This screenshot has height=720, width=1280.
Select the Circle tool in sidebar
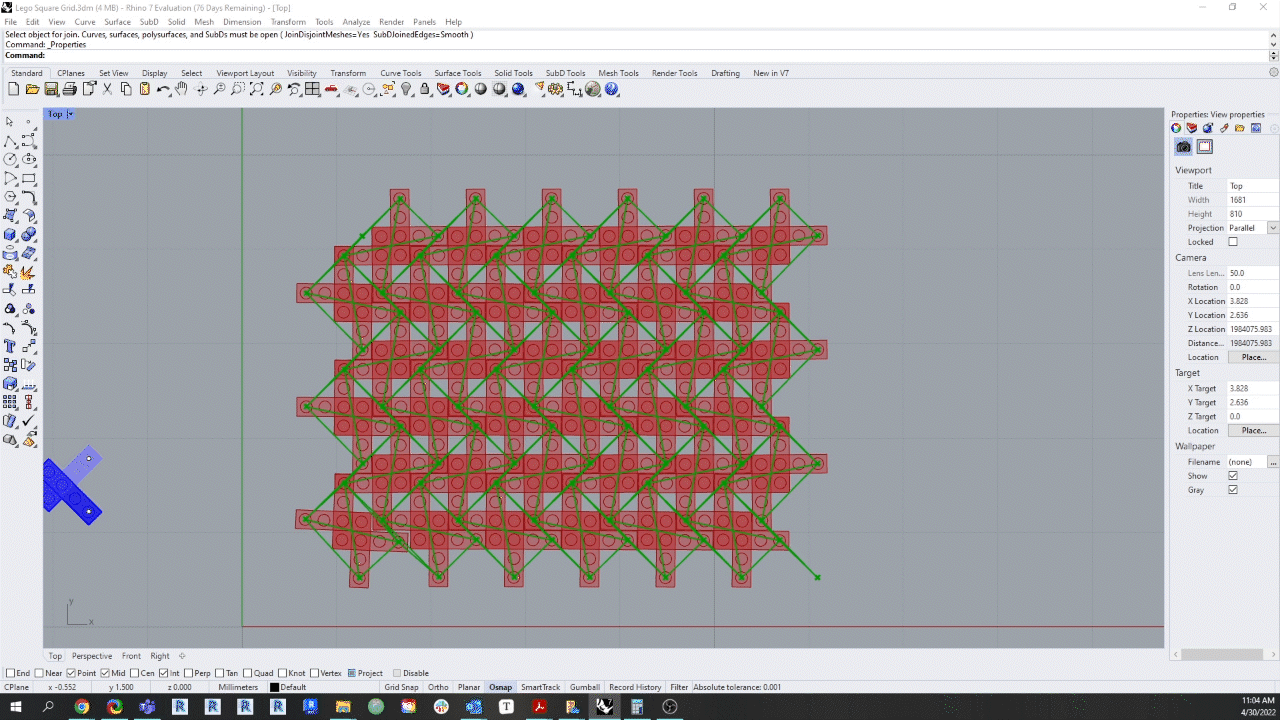(10, 159)
